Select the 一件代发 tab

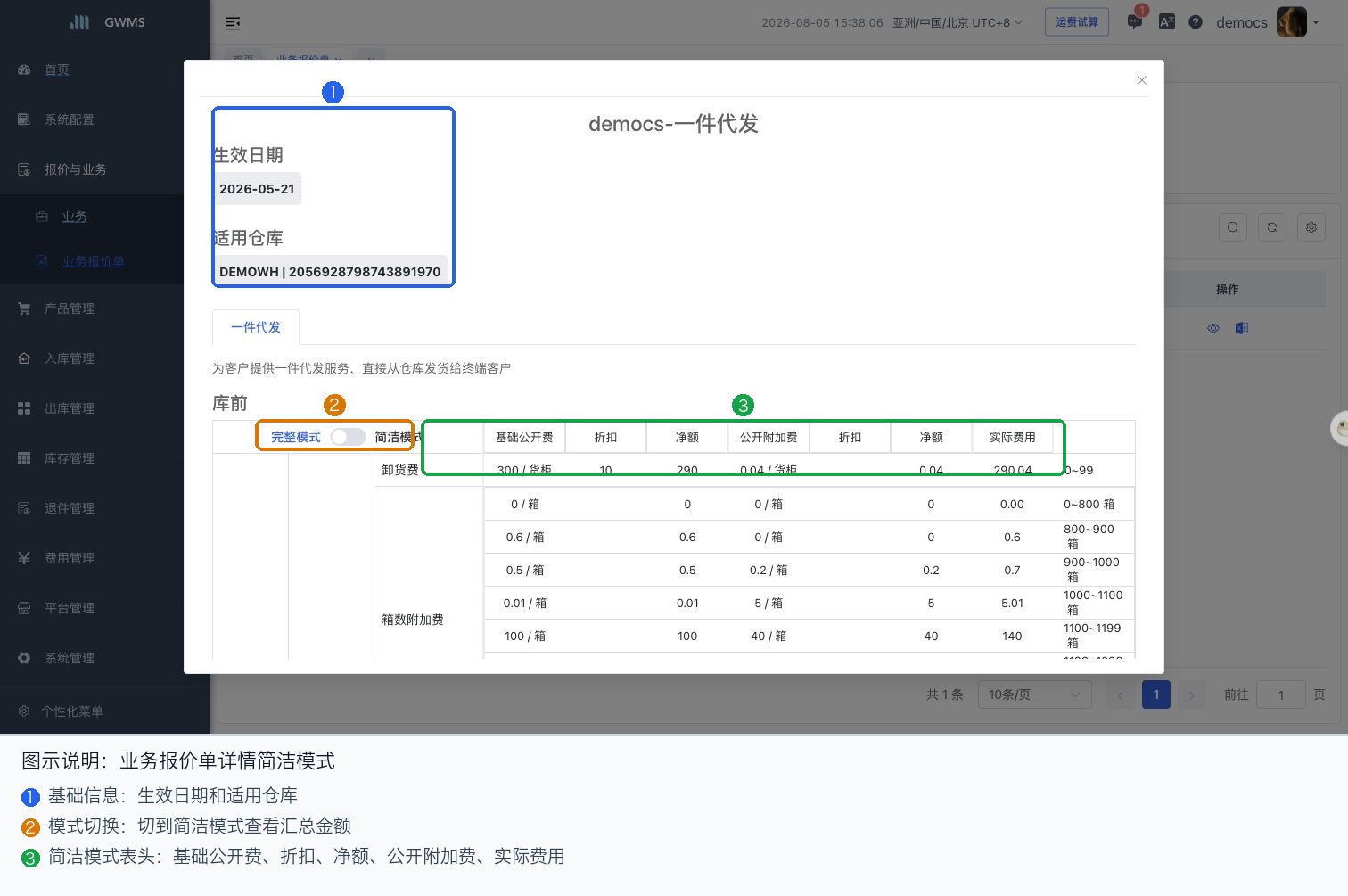pos(256,327)
